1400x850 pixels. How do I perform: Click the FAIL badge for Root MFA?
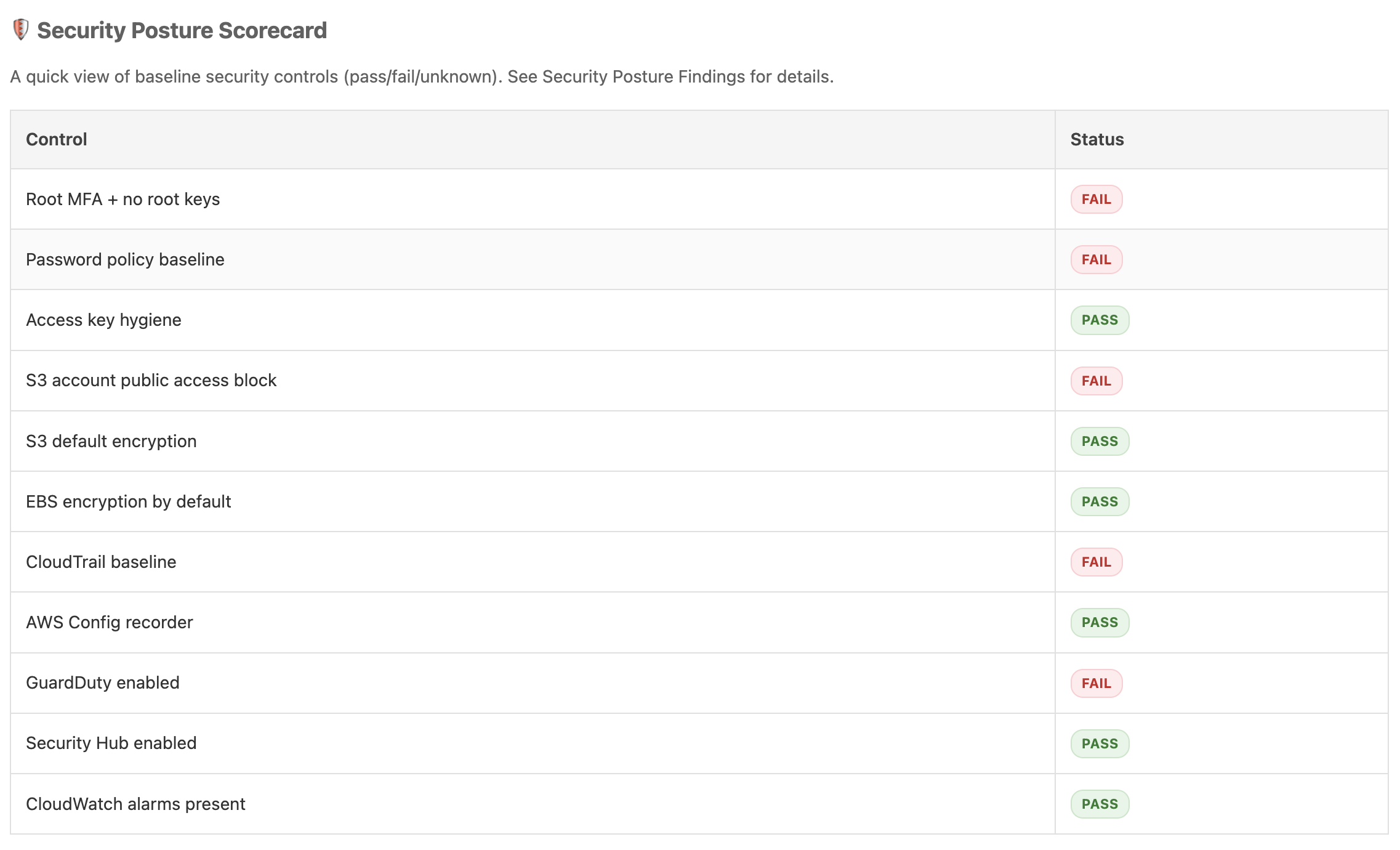(x=1096, y=199)
